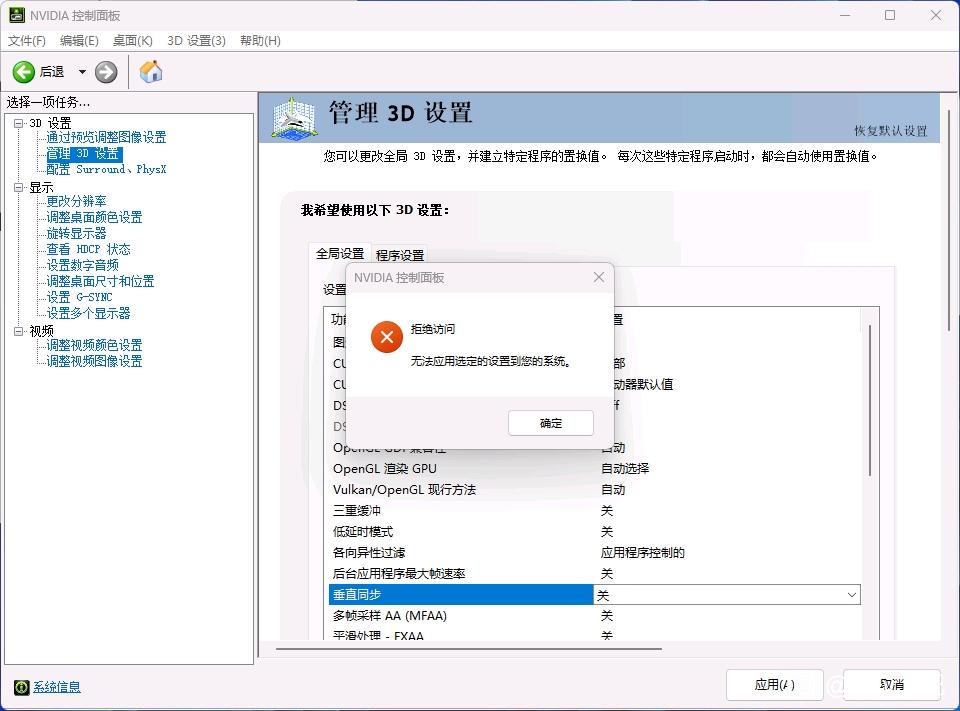
Task: Open 设置 G-SYNC task
Action: (x=80, y=297)
